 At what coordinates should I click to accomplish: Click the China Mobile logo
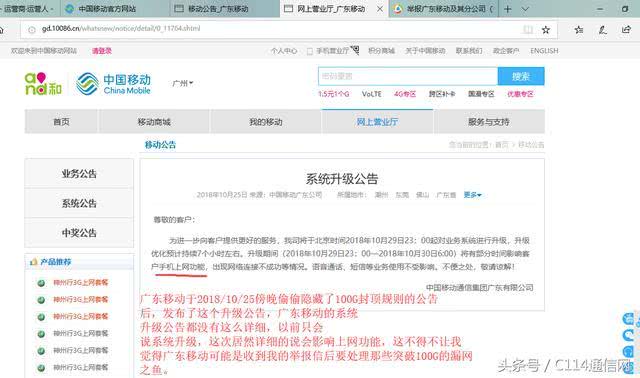(113, 84)
